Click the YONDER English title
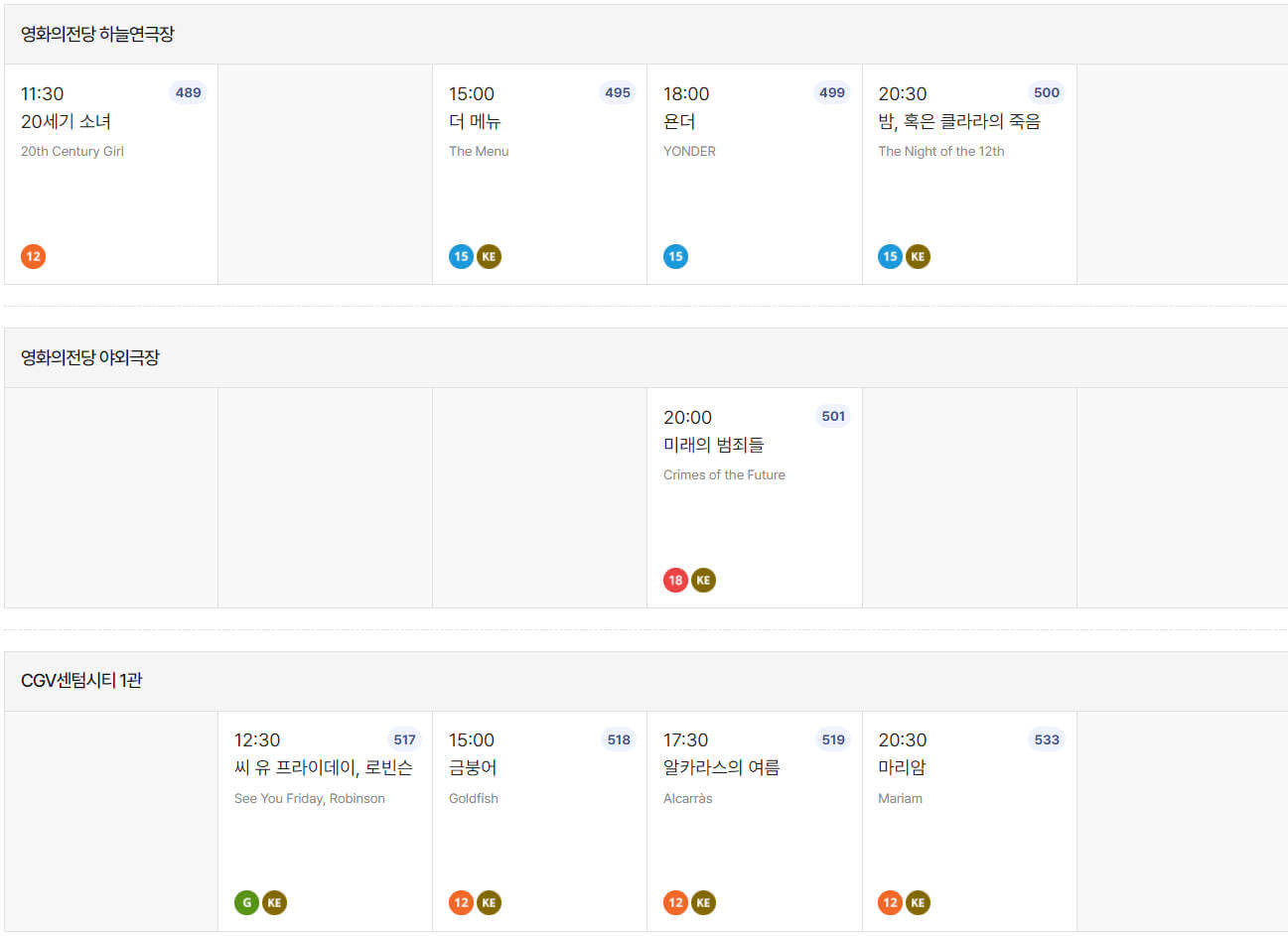The image size is (1288, 936). pos(689,151)
